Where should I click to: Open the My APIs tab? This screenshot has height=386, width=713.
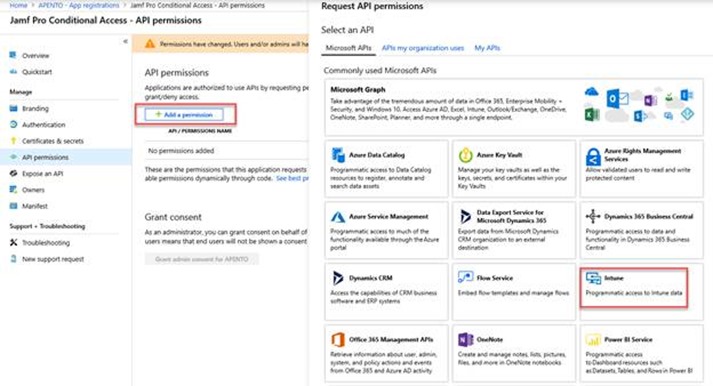click(x=487, y=48)
